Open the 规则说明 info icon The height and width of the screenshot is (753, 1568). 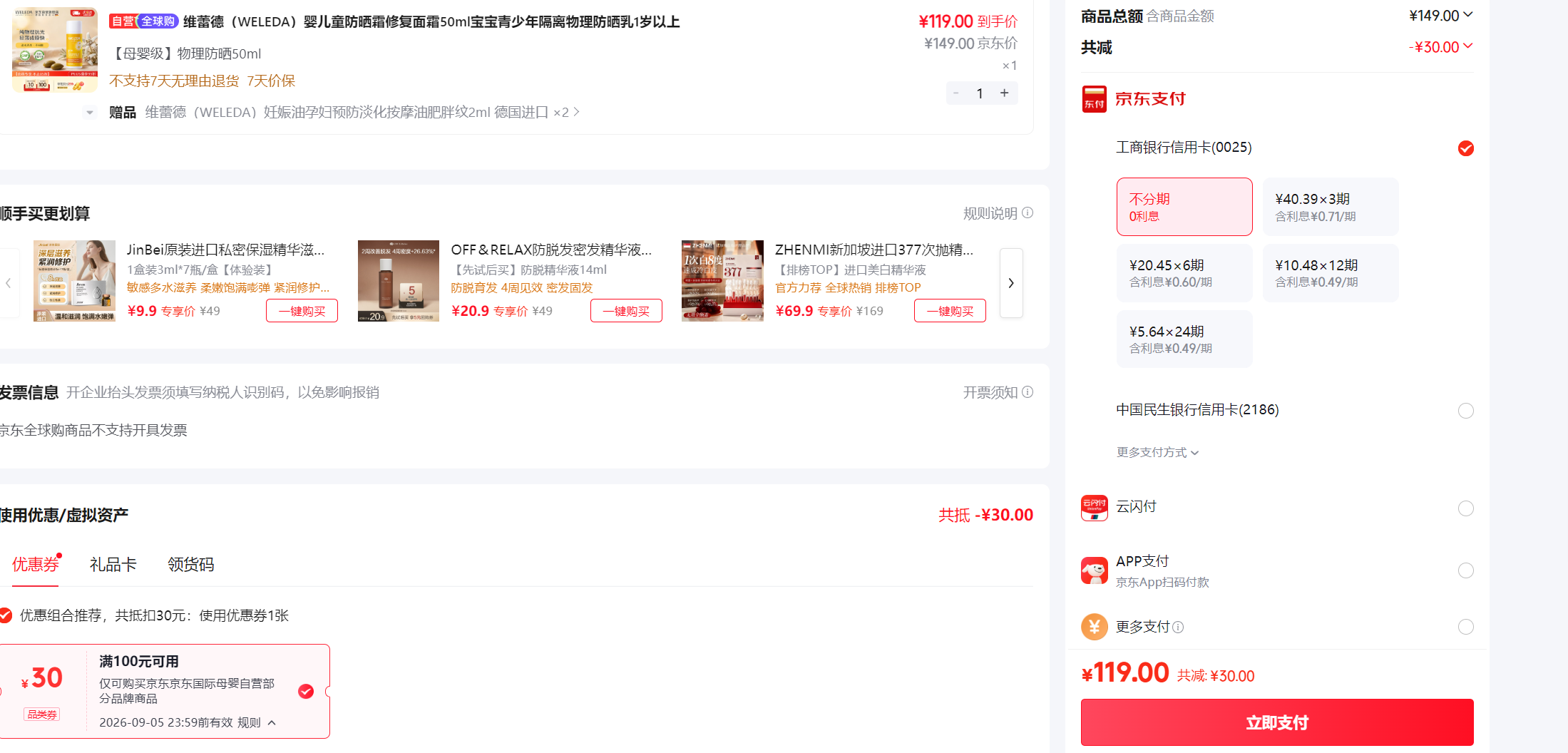point(1028,213)
